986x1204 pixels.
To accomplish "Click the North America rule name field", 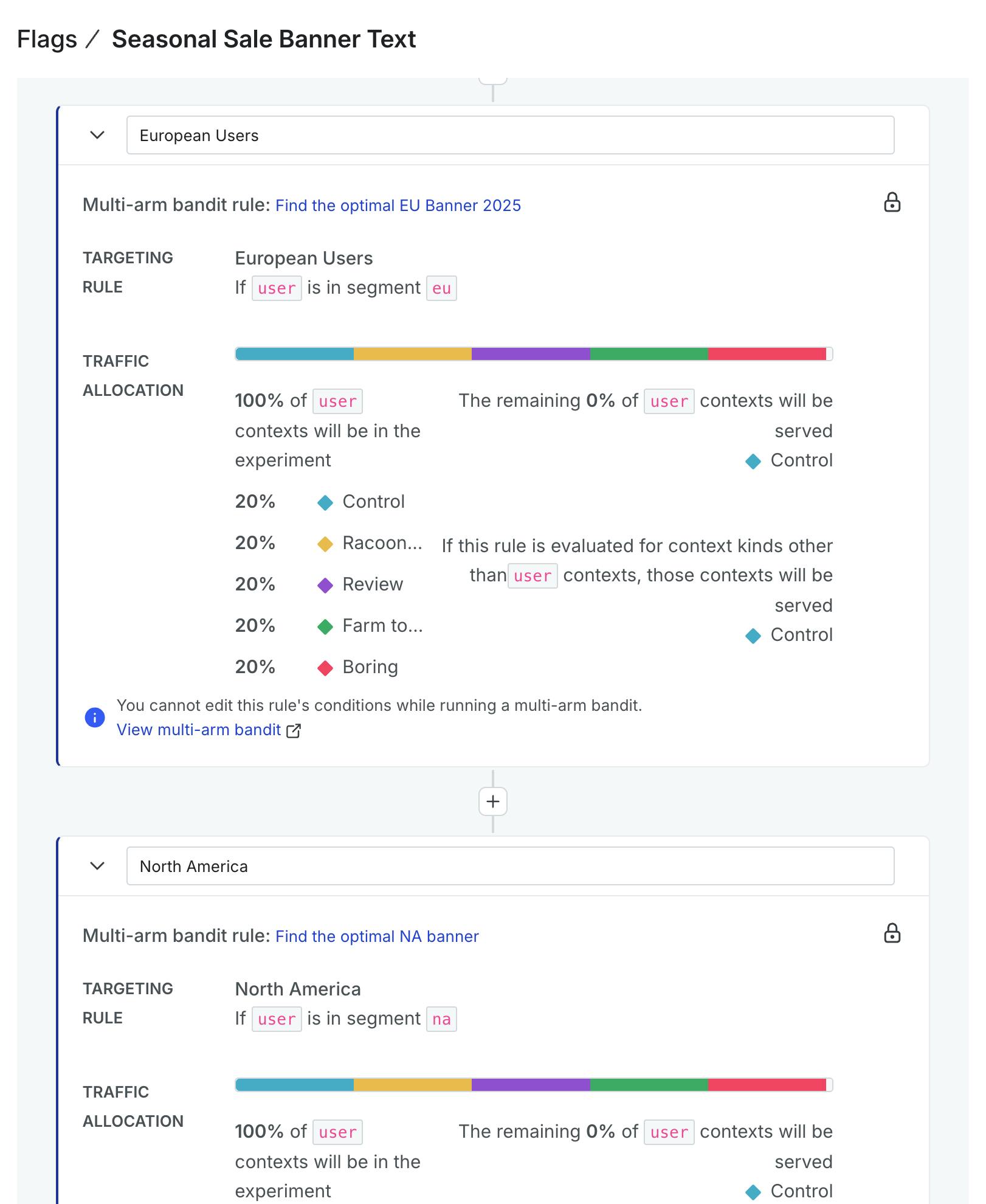I will pyautogui.click(x=510, y=866).
